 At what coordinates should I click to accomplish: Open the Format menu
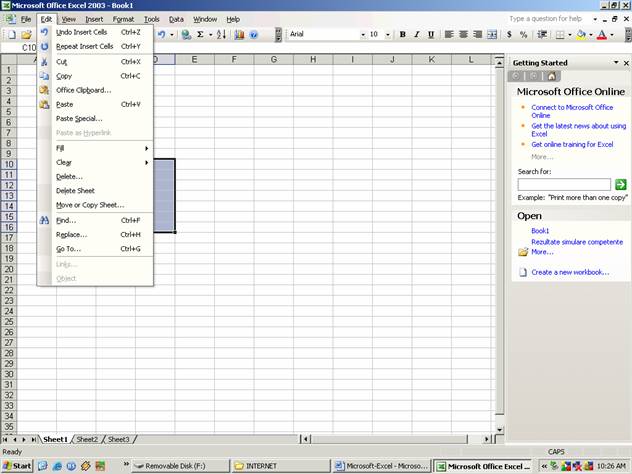pyautogui.click(x=123, y=19)
